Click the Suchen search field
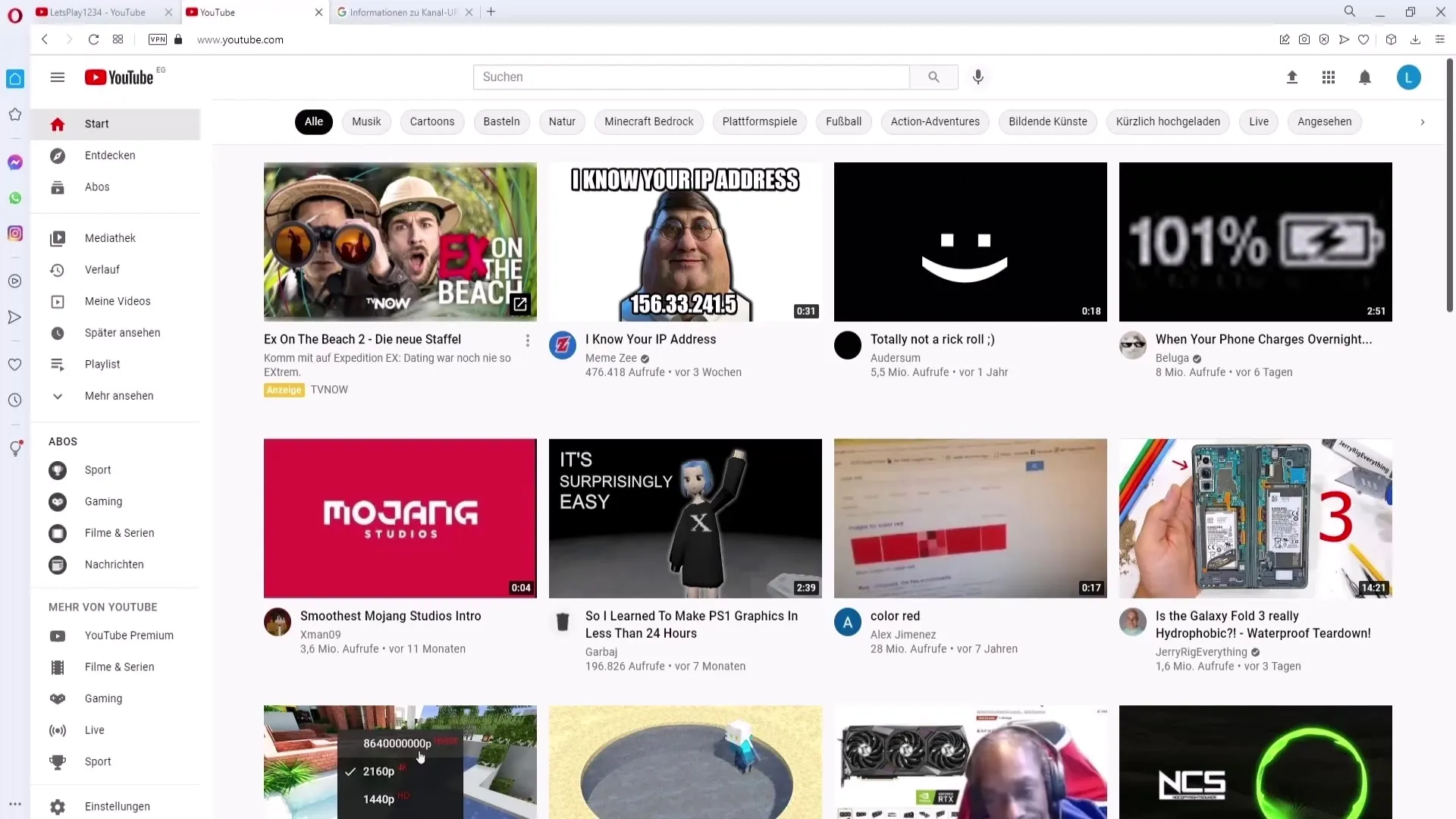Viewport: 1456px width, 819px height. click(692, 77)
